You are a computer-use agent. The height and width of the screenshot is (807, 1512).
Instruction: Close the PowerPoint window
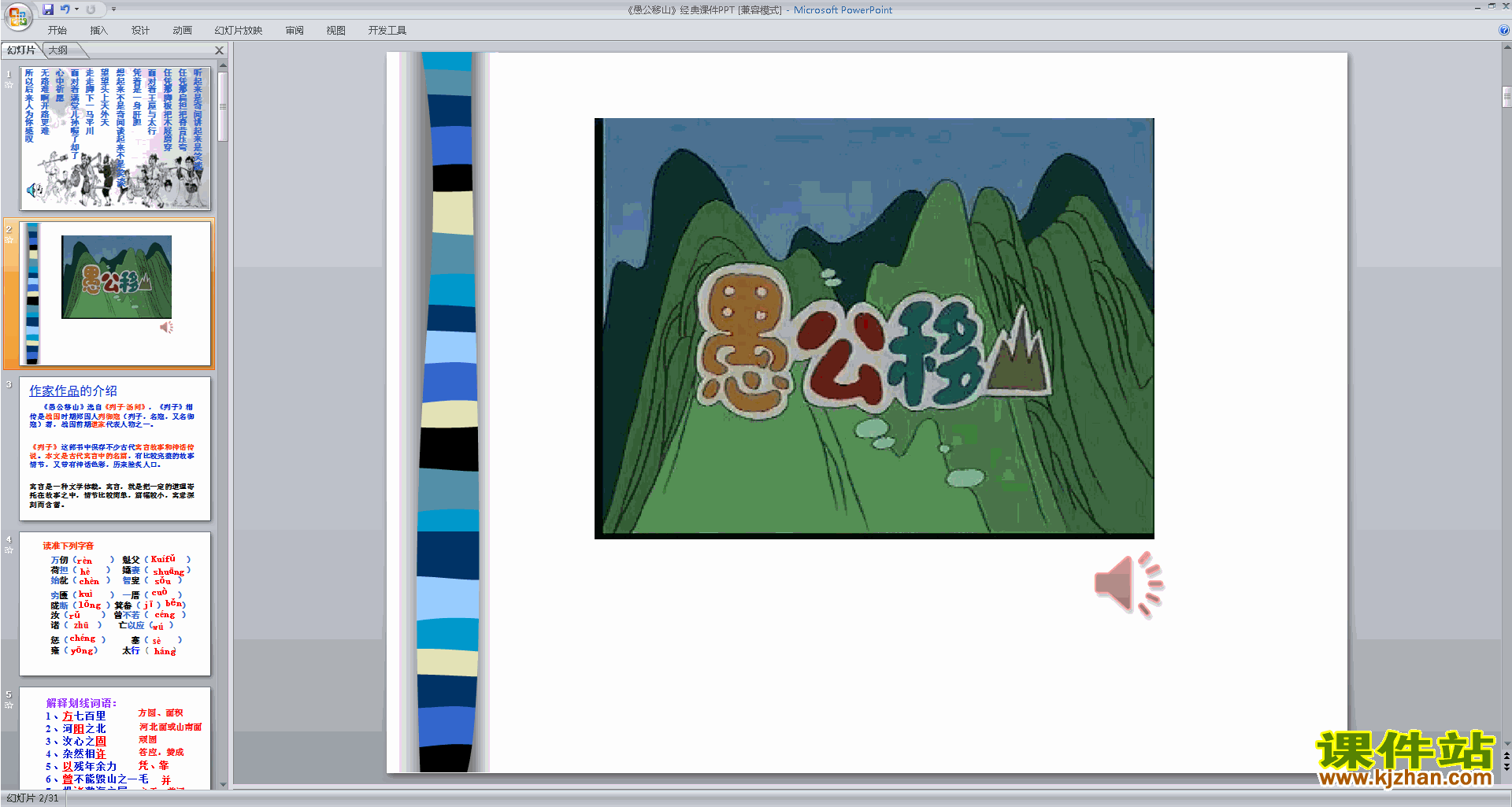(x=1505, y=6)
